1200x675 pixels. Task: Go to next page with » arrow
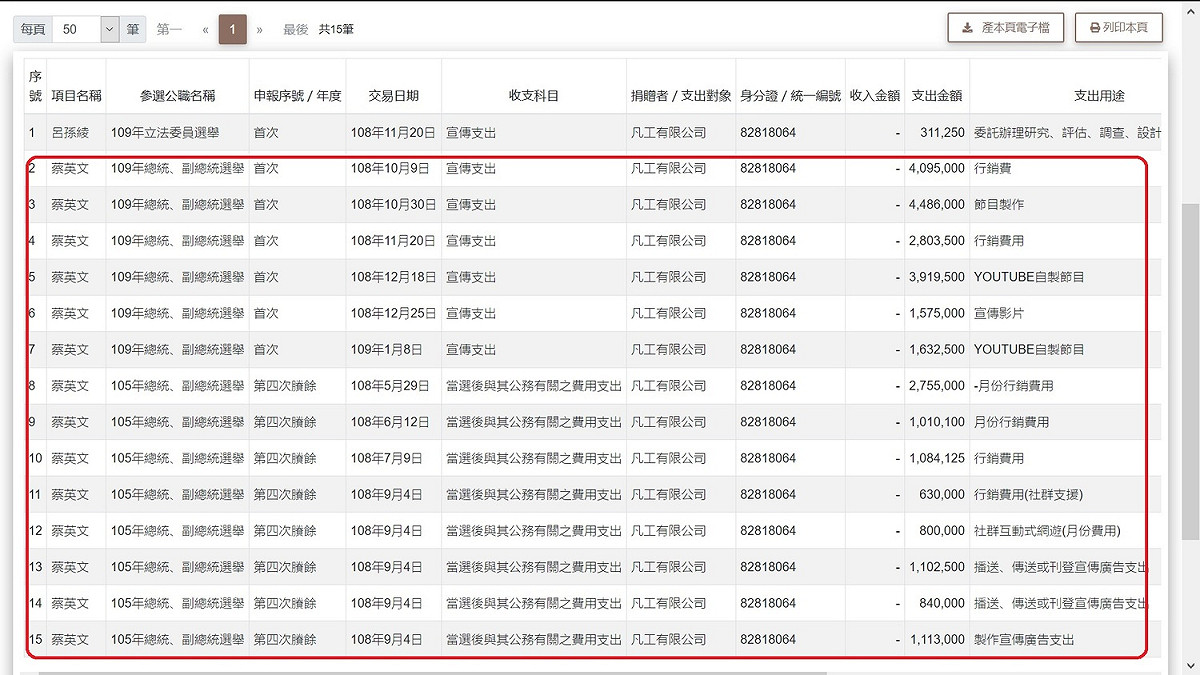260,29
